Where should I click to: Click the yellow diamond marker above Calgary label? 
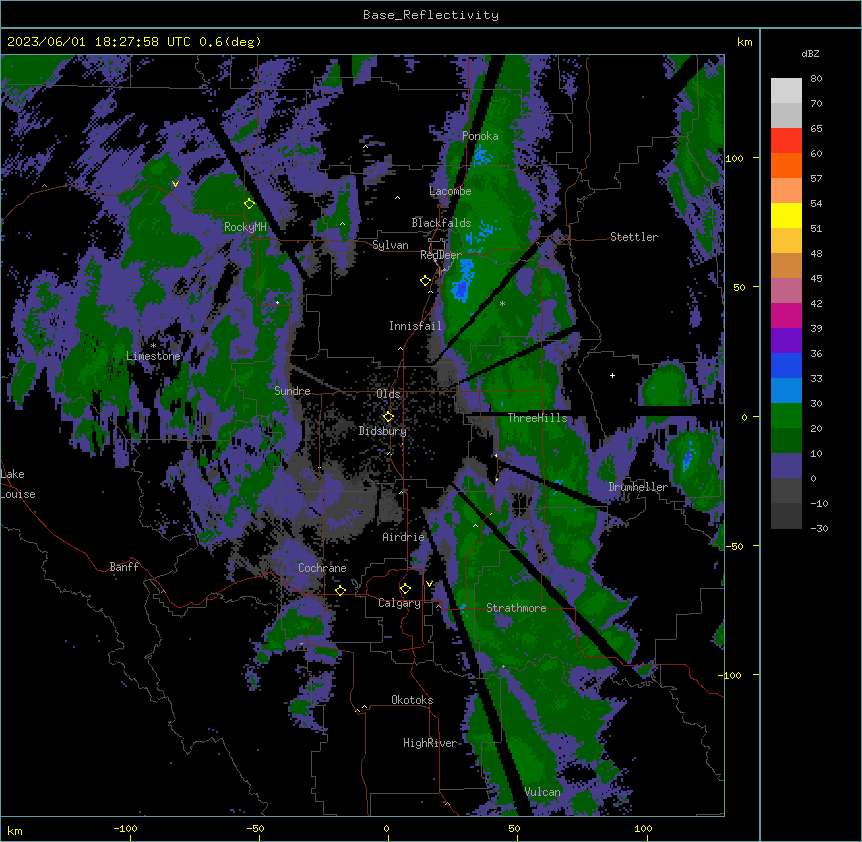pos(405,589)
